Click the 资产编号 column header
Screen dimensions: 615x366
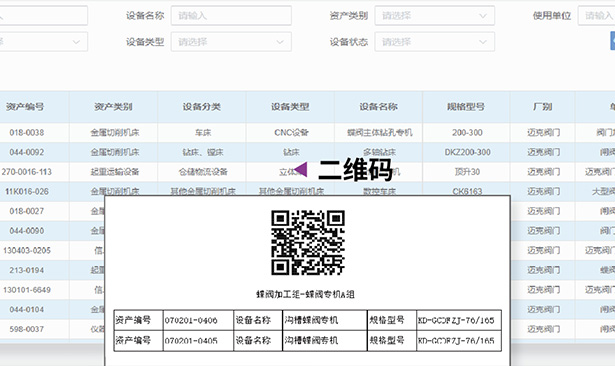point(25,107)
